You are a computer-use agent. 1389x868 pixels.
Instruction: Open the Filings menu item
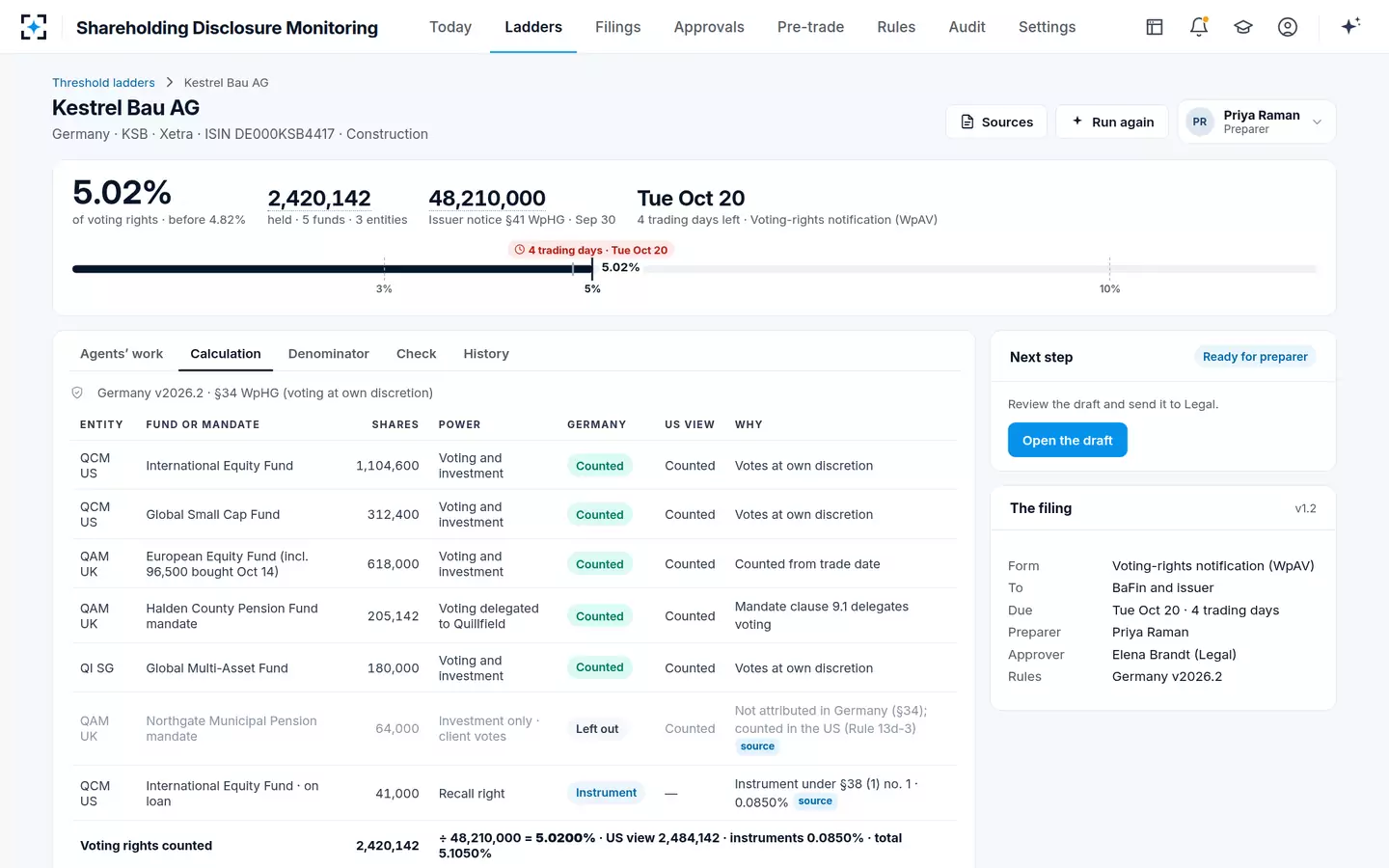[x=617, y=27]
